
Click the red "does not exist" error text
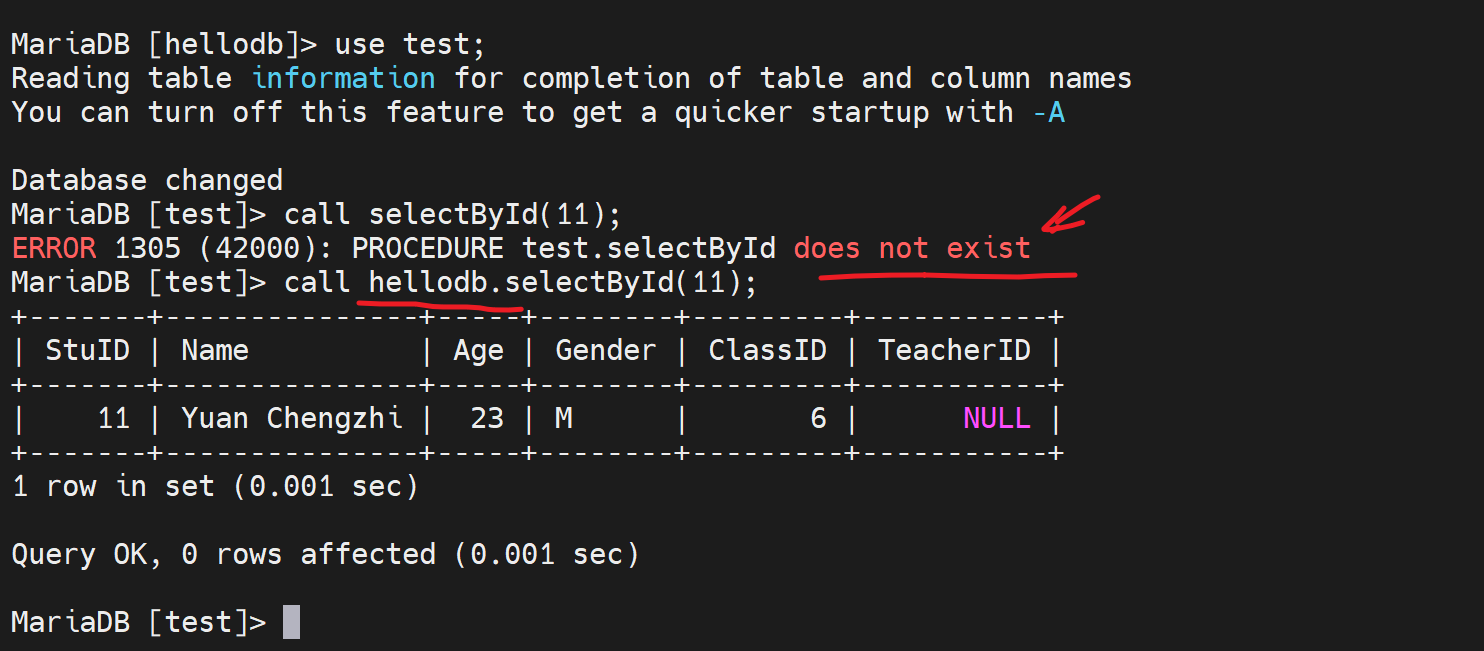pos(911,248)
